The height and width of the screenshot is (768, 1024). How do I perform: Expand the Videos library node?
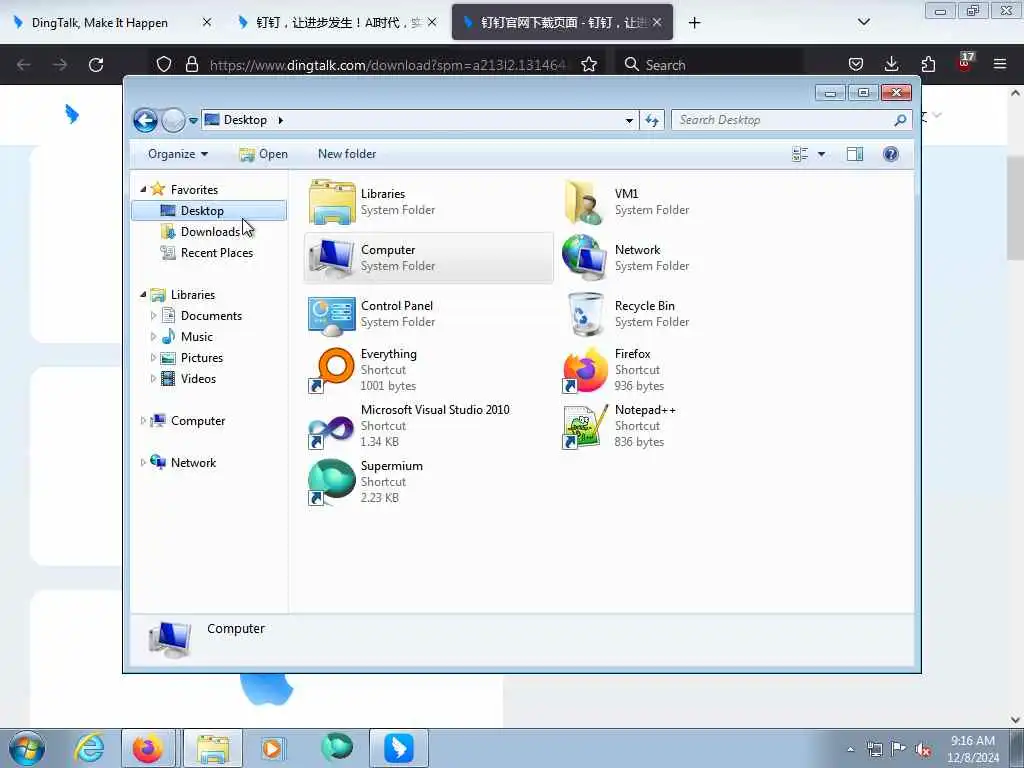click(x=153, y=379)
